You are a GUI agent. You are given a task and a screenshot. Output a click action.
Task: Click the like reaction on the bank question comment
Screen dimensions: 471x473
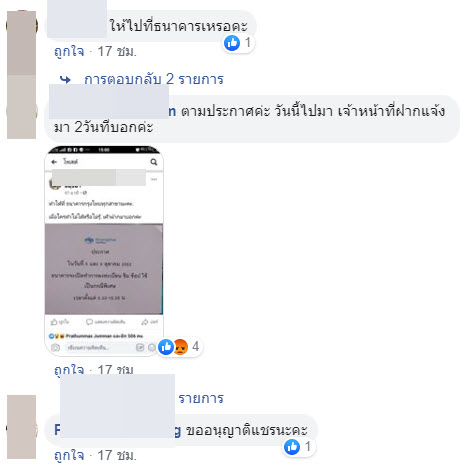coord(232,43)
